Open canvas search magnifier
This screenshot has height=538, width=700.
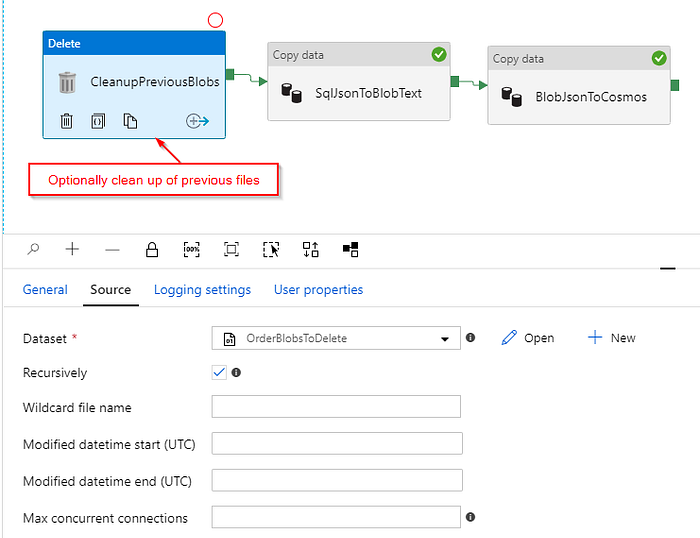tap(33, 249)
